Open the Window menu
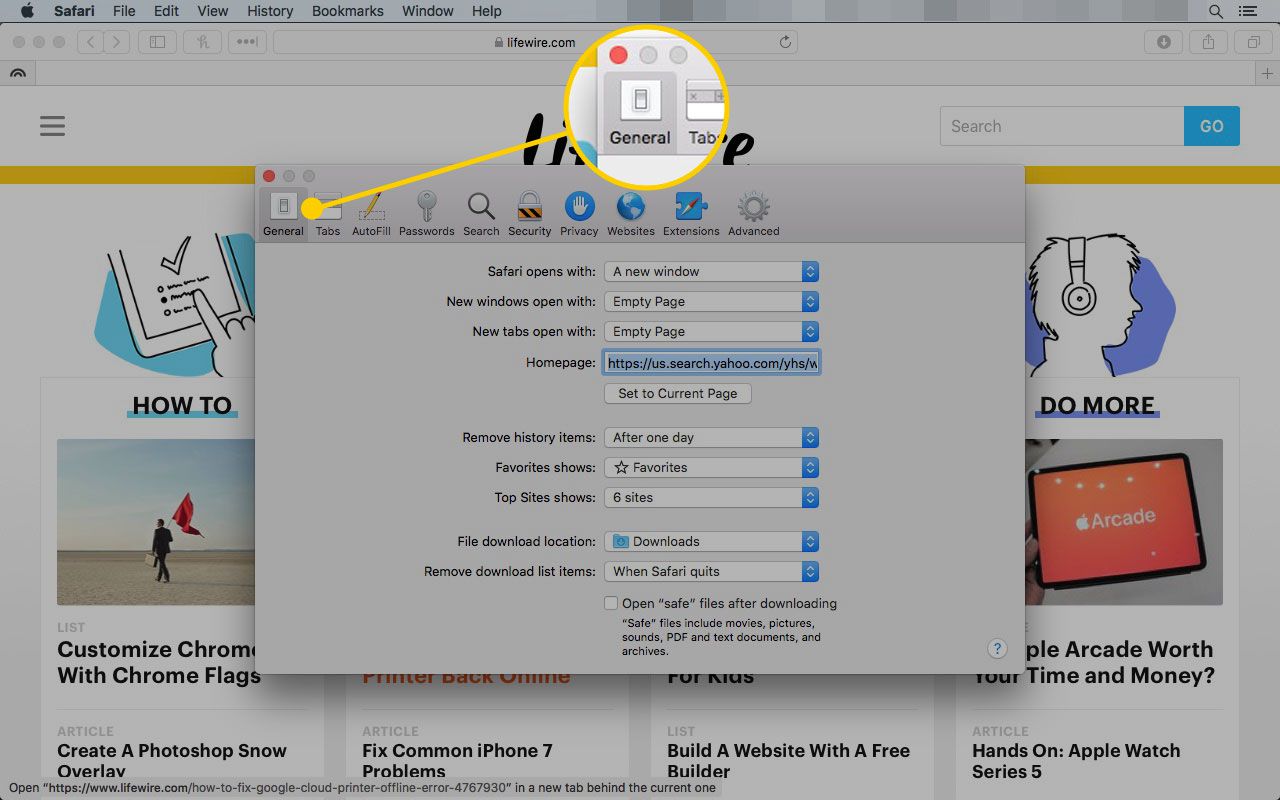The height and width of the screenshot is (800, 1280). coord(427,11)
